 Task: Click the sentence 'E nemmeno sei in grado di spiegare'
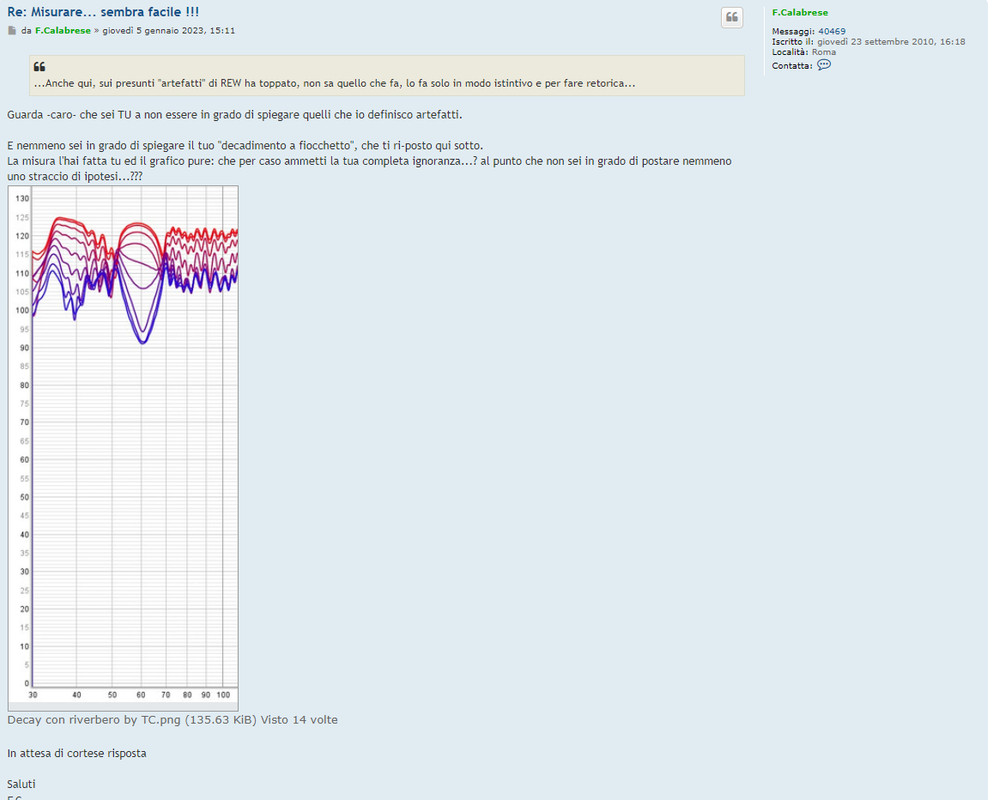point(245,145)
